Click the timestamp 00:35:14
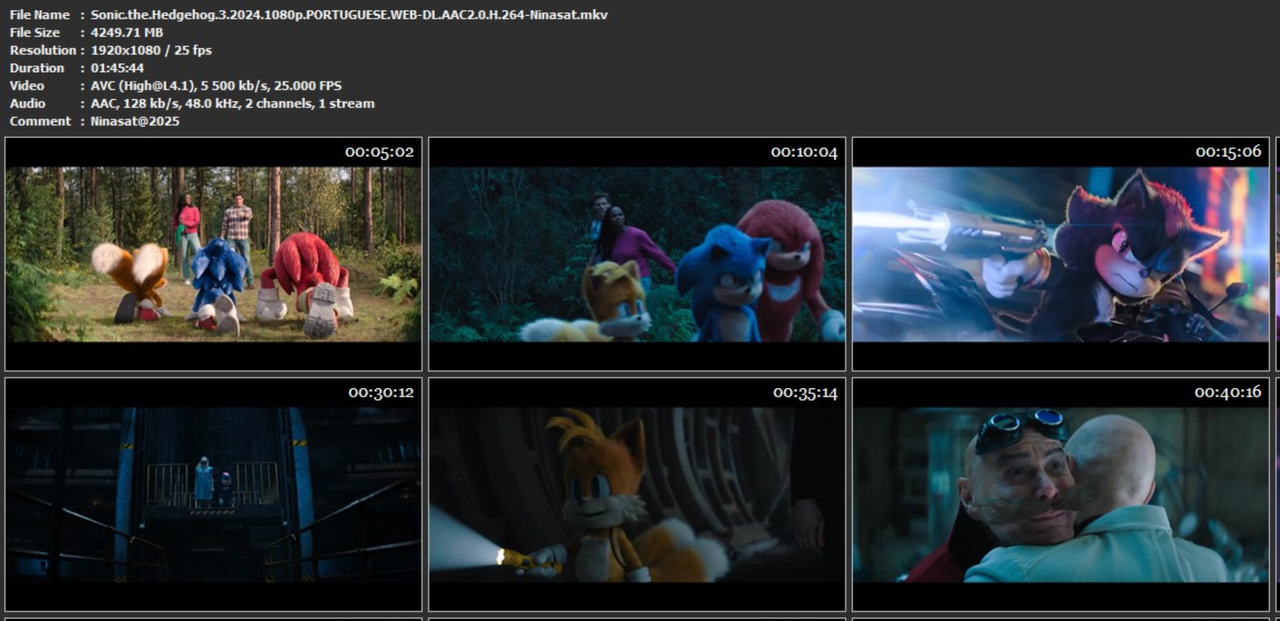This screenshot has width=1280, height=621. 805,392
